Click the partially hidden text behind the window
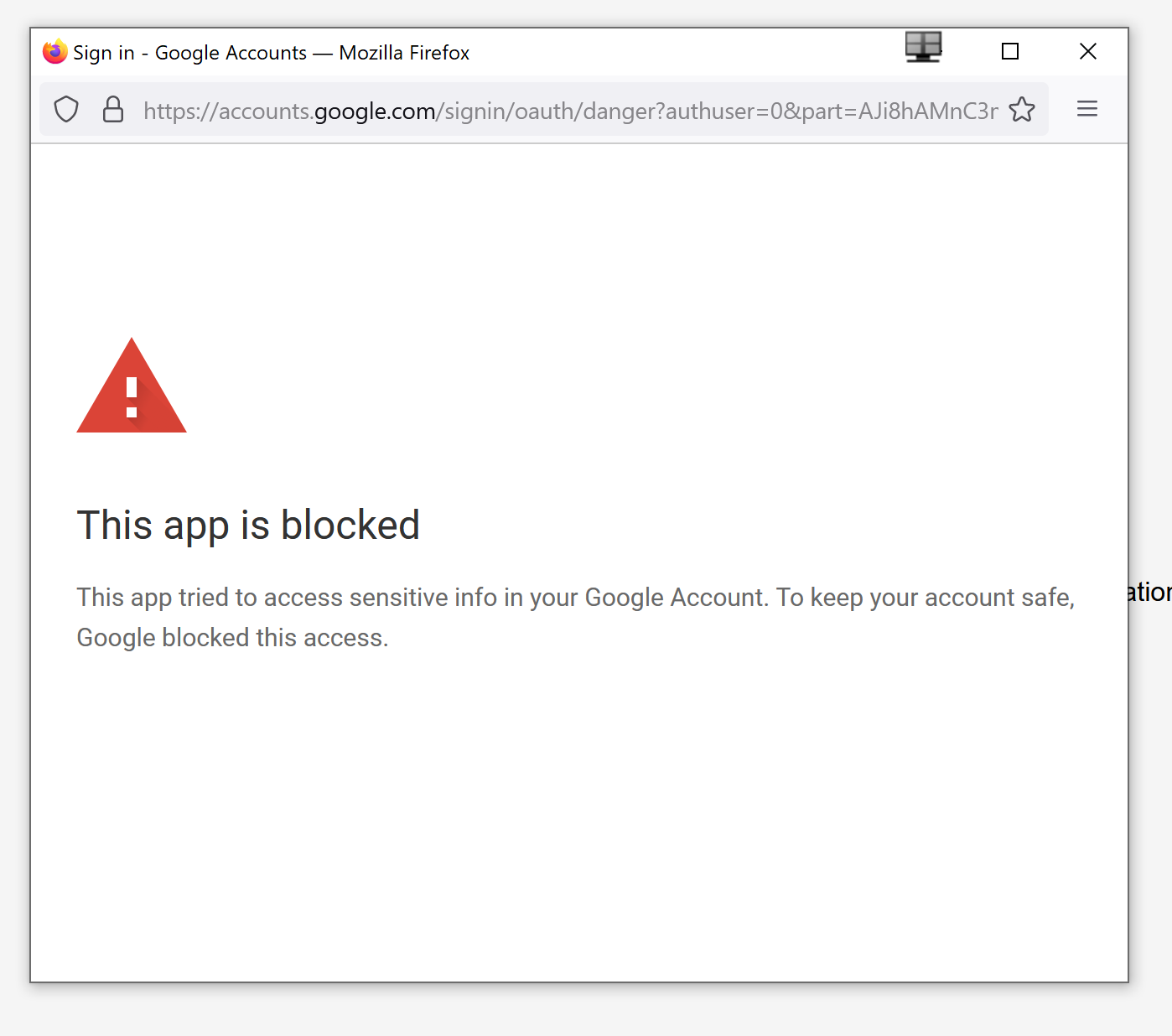 1150,593
